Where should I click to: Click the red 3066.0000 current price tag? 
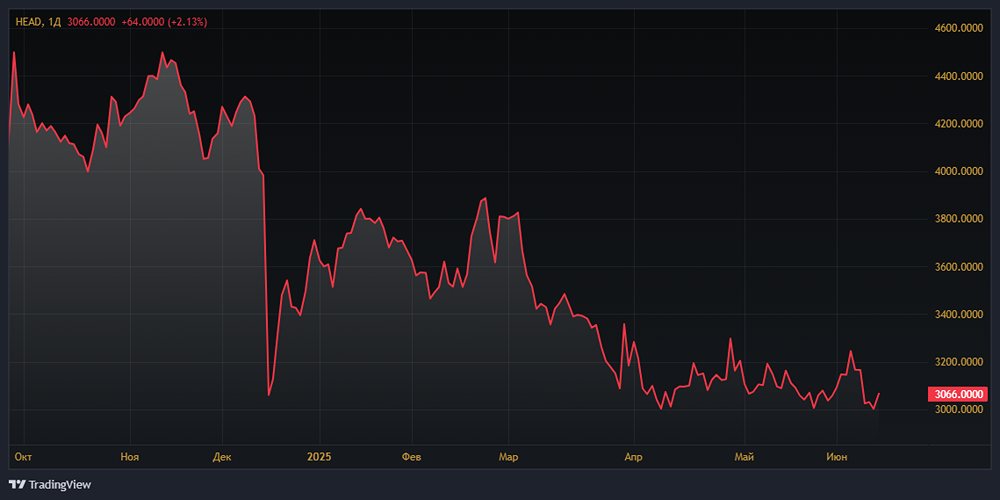pos(957,394)
